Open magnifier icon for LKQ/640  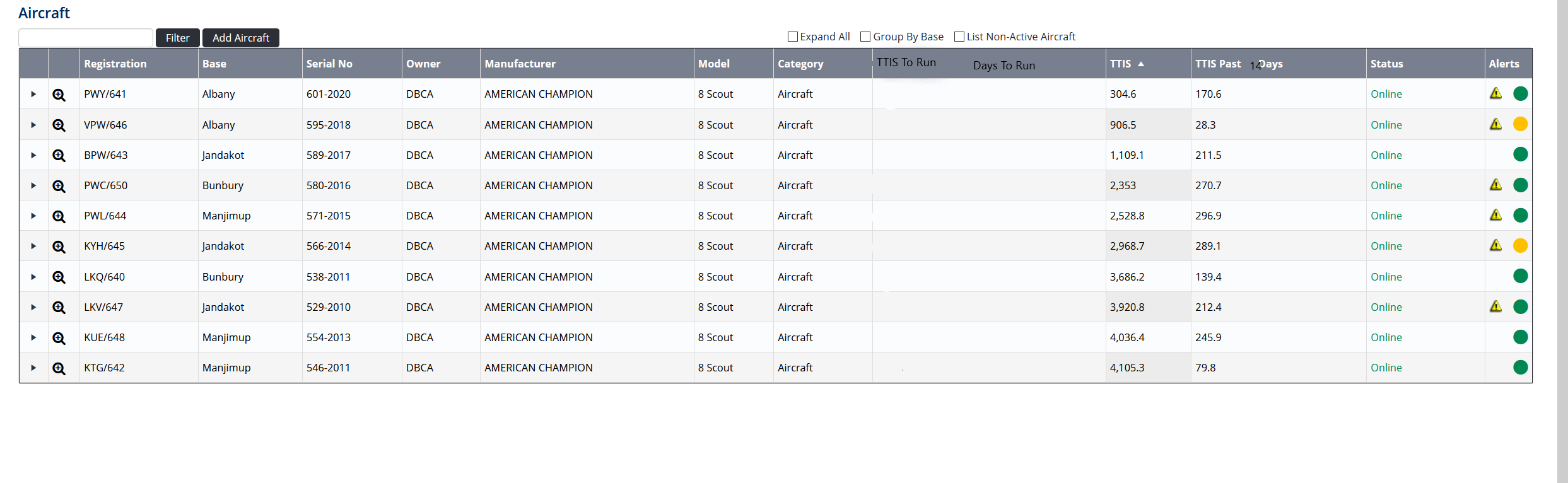coord(59,277)
